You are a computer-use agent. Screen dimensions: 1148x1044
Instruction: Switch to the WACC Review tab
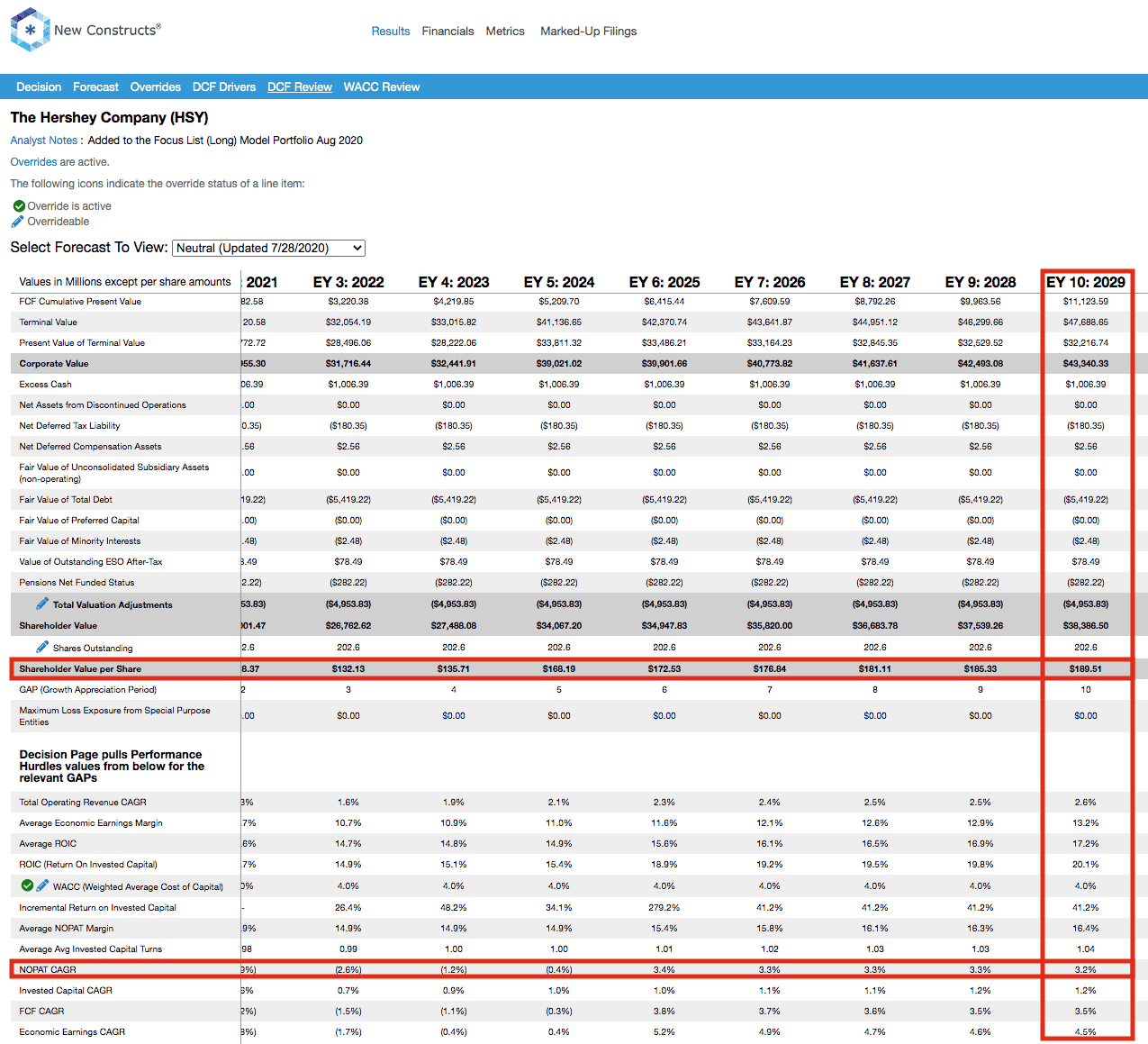pos(382,87)
